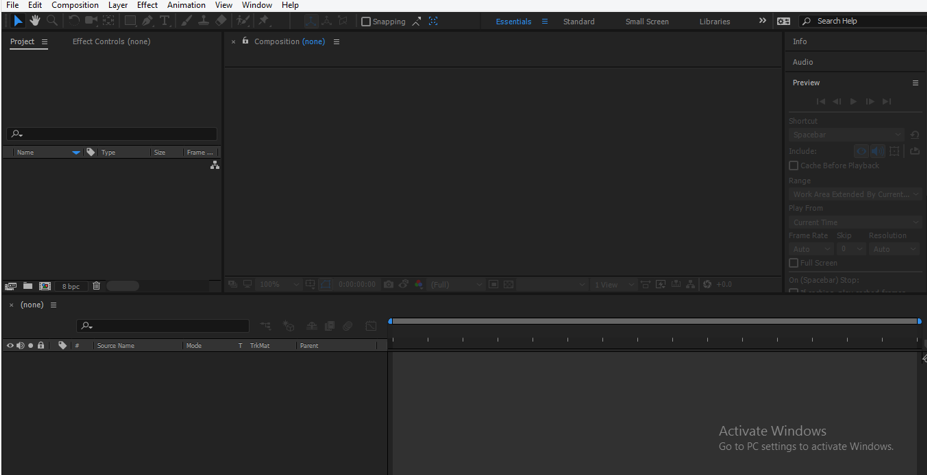The height and width of the screenshot is (475, 927).
Task: Select the Hand tool
Action: coord(35,21)
